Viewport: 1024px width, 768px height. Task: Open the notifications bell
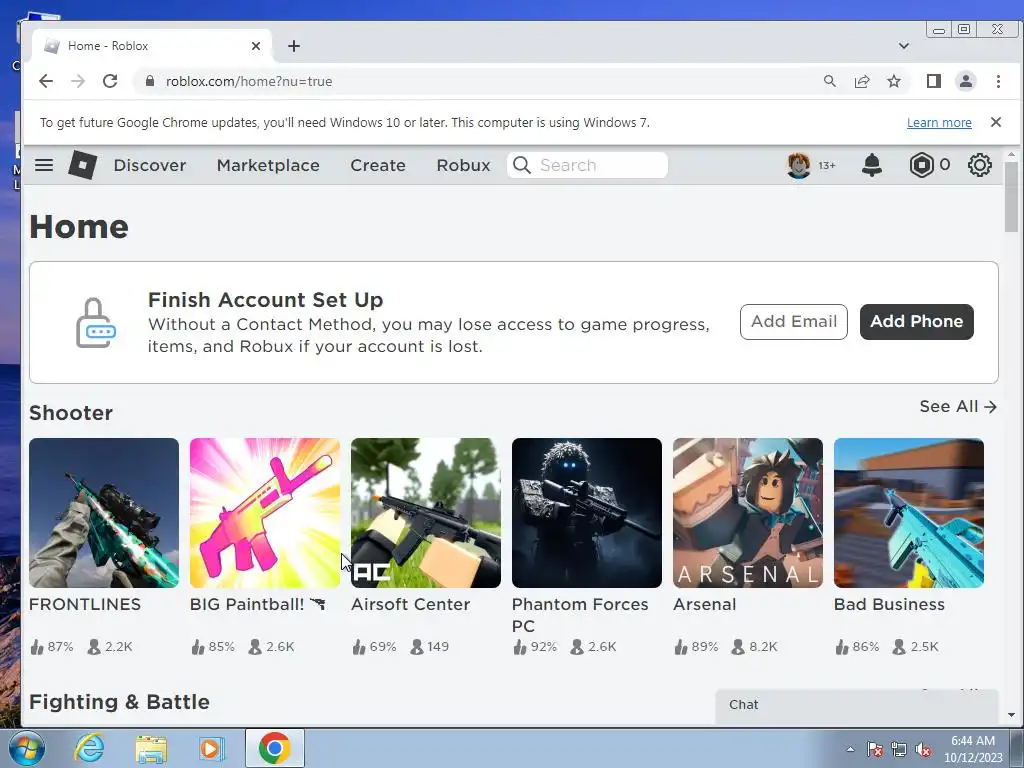point(872,165)
